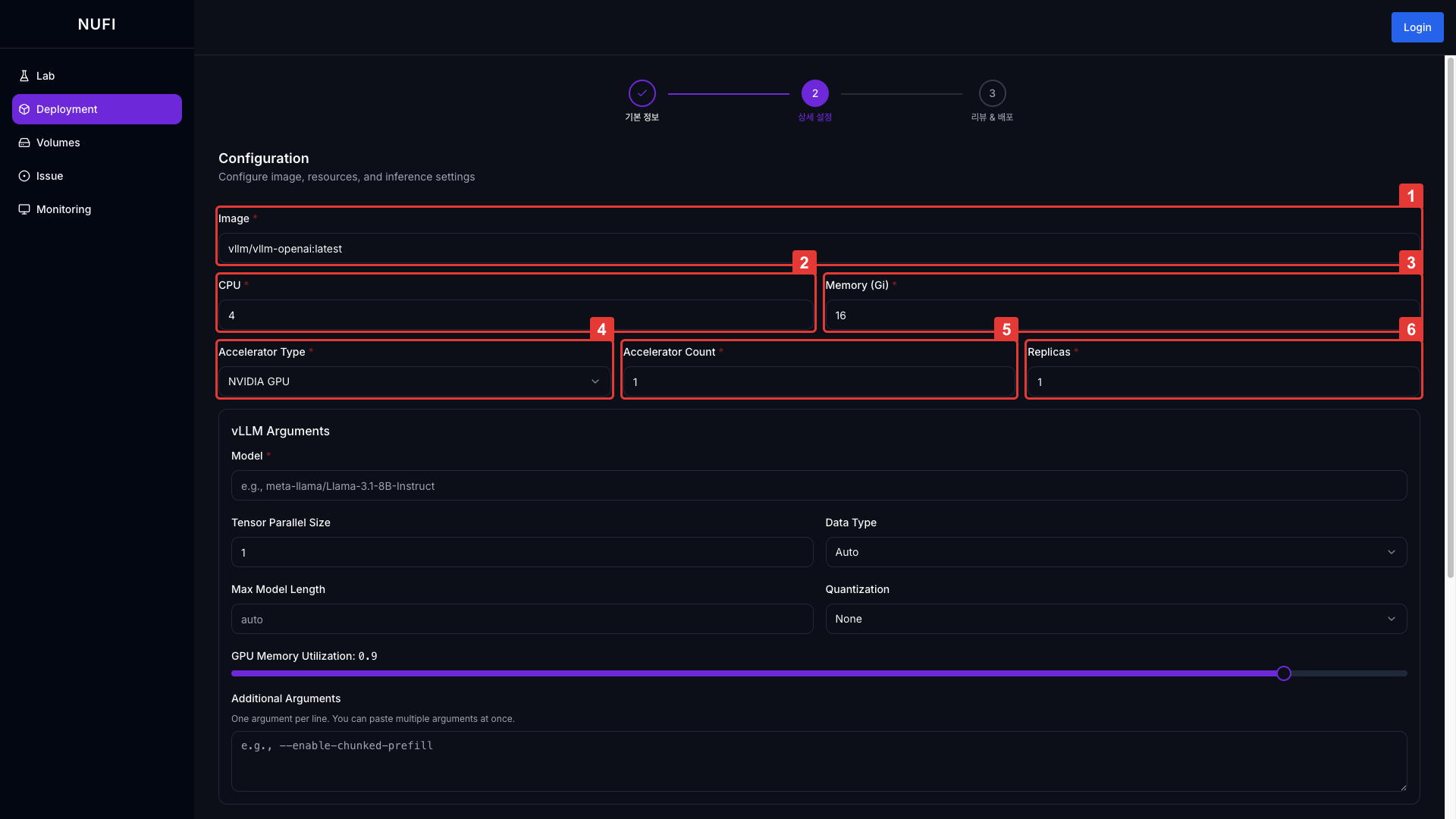Viewport: 1456px width, 819px height.
Task: Click the Monitoring screen icon
Action: [24, 209]
